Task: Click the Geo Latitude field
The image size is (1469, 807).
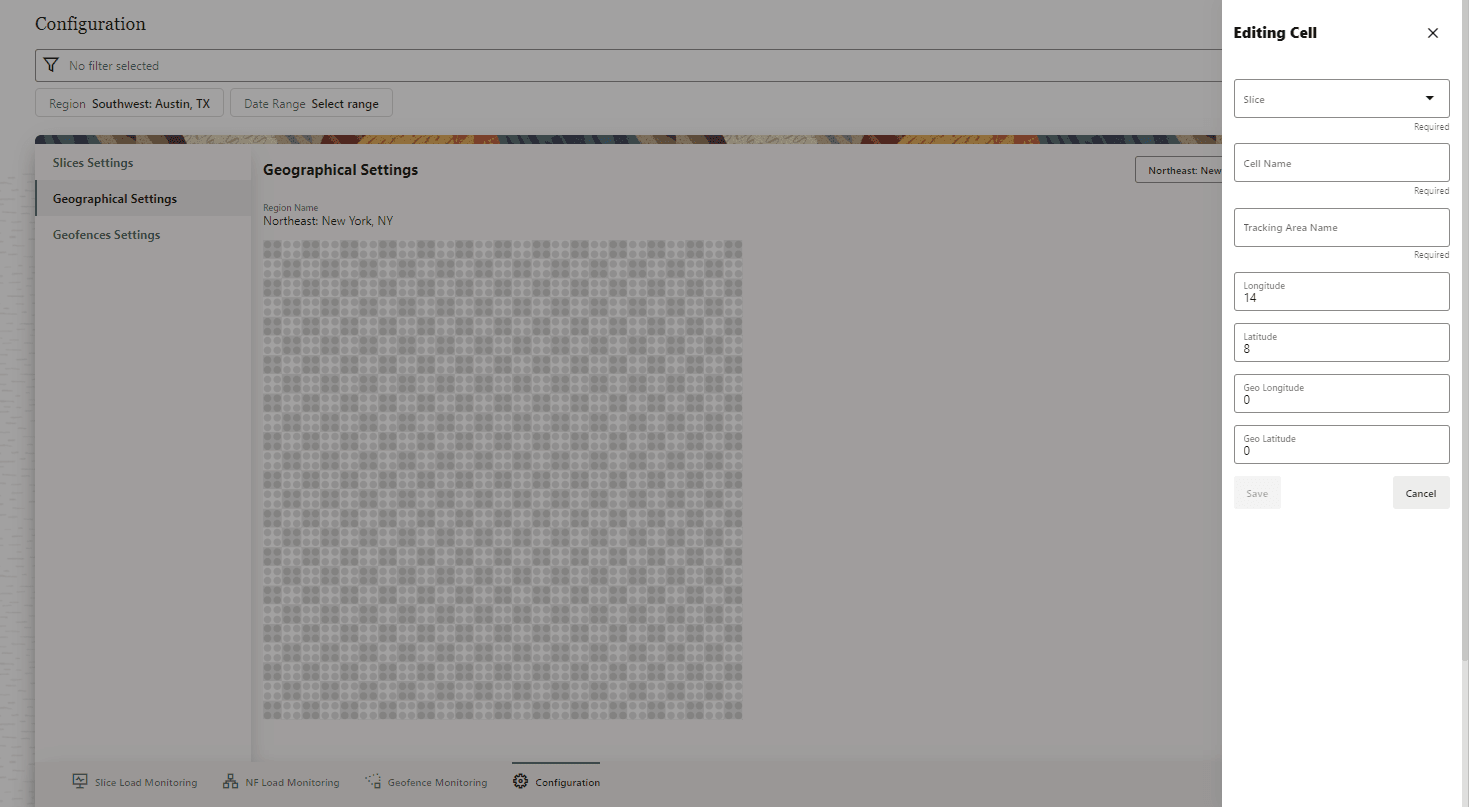Action: [x=1341, y=445]
